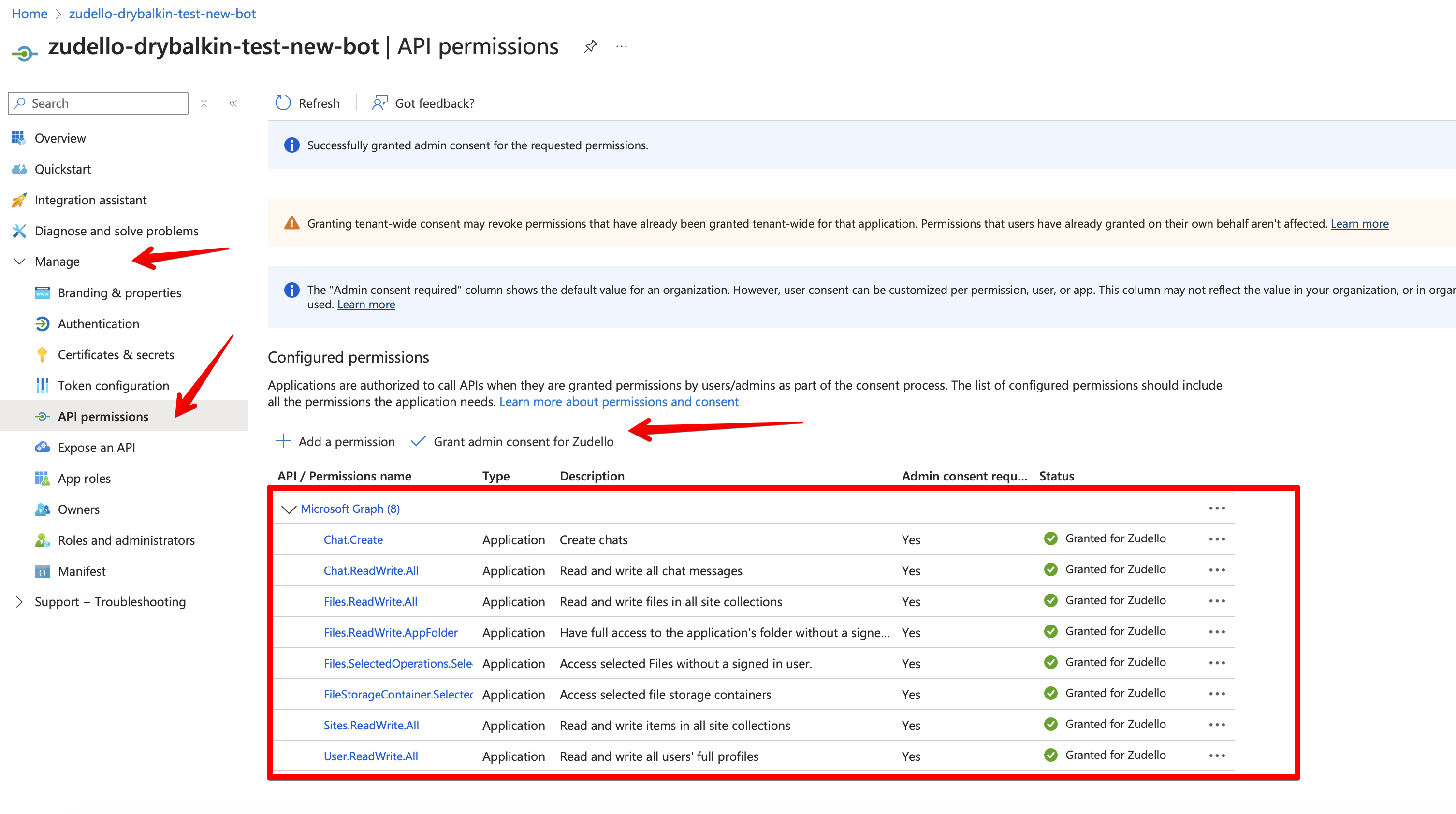Viewport: 1456px width, 814px height.
Task: Click the warning triangle in the tenant-wide consent banner
Action: [x=291, y=223]
